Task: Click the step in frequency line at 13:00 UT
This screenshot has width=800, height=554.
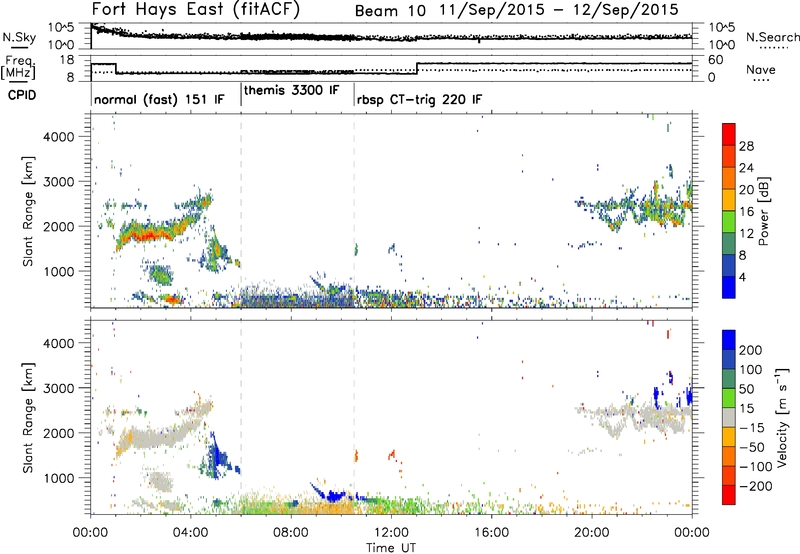Action: click(417, 68)
